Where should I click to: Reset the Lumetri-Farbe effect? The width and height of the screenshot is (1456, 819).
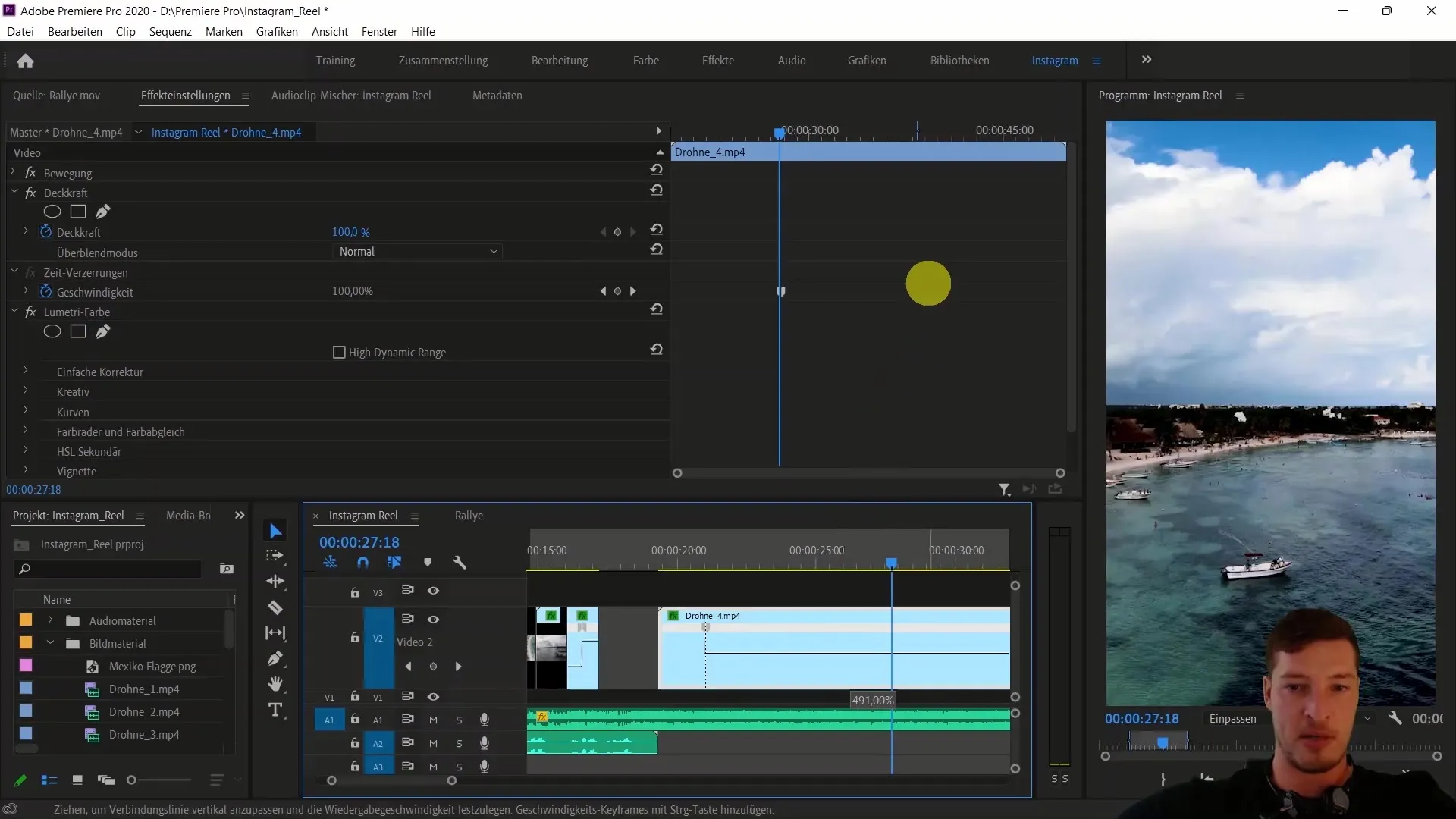657,309
